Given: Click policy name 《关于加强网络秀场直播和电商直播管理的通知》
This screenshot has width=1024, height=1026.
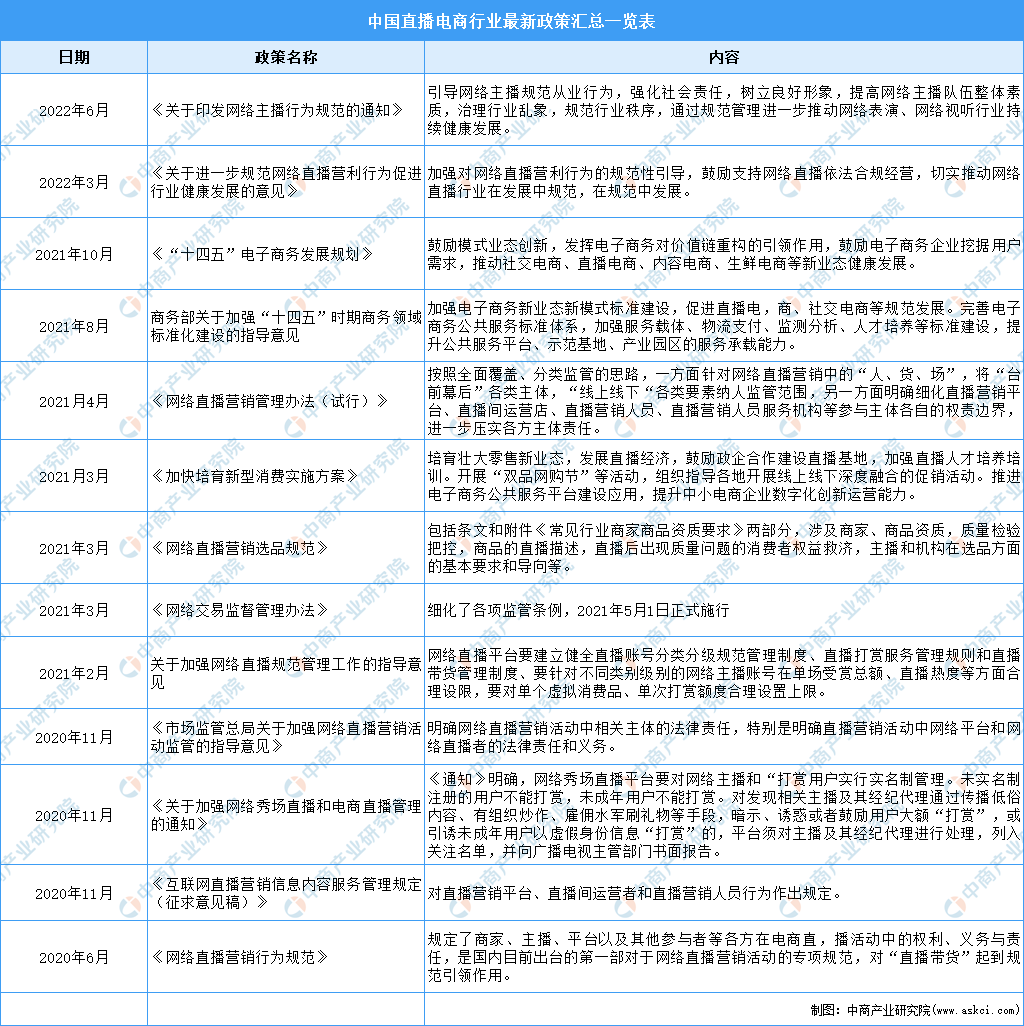Looking at the screenshot, I should click(286, 815).
